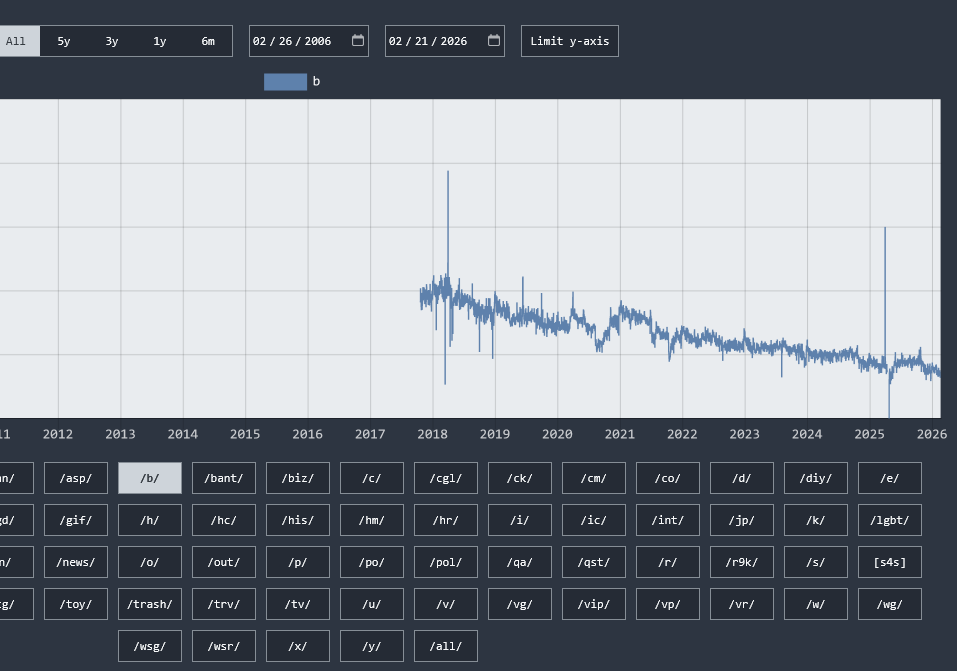Select the /trash/ board
This screenshot has width=957, height=671.
click(150, 604)
